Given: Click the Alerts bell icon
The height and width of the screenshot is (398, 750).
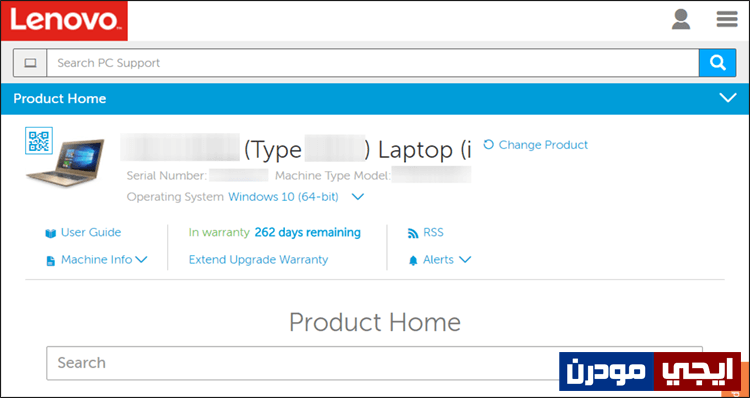Looking at the screenshot, I should click(x=413, y=261).
